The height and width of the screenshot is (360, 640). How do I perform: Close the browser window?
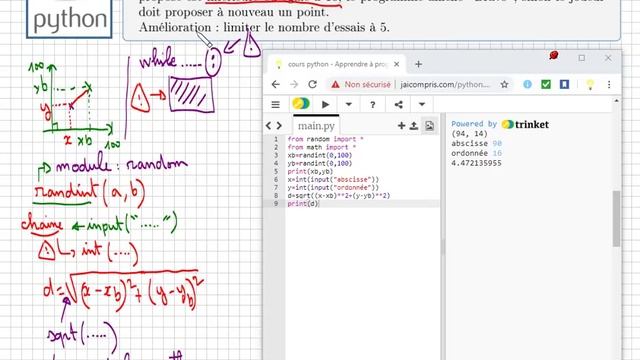coord(608,58)
